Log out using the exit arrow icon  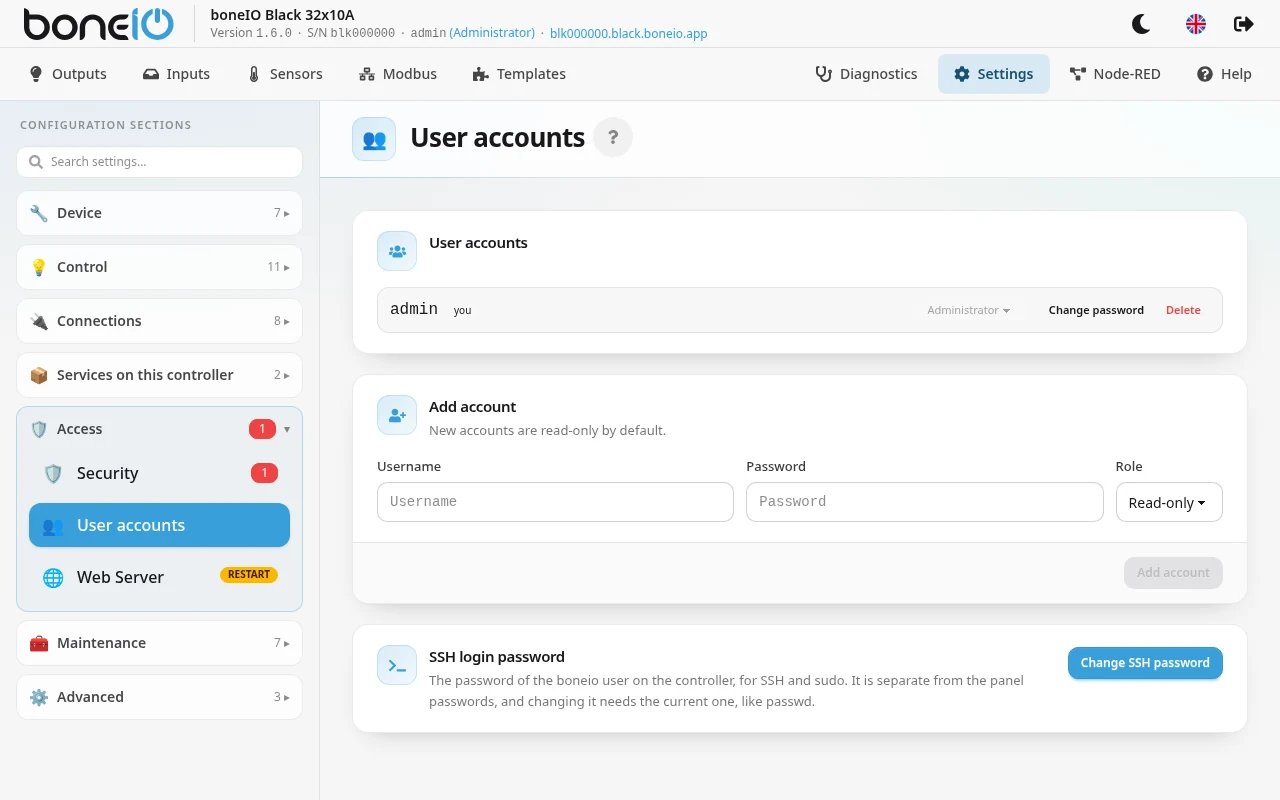pos(1244,24)
